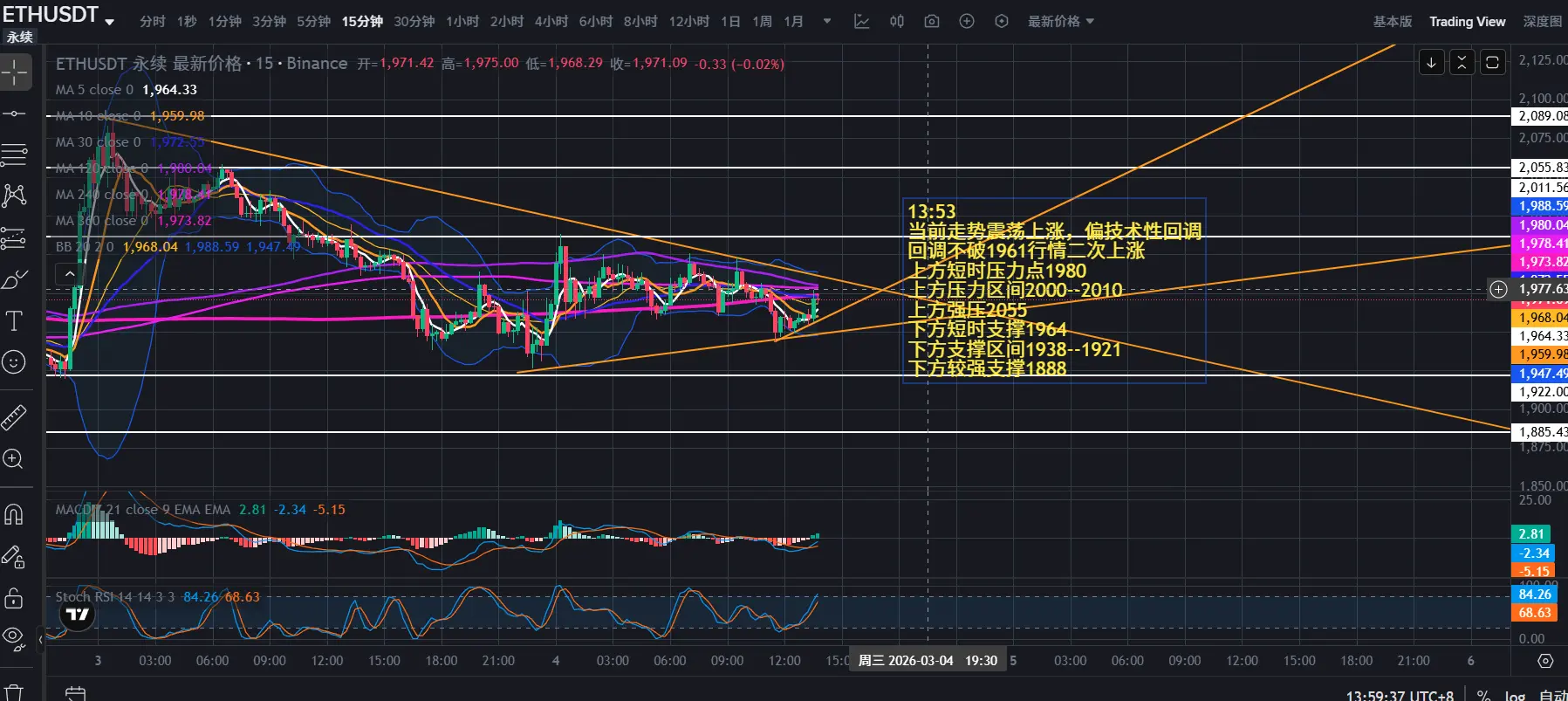Open chart settings hexagon icon
1568x701 pixels.
(x=1002, y=21)
